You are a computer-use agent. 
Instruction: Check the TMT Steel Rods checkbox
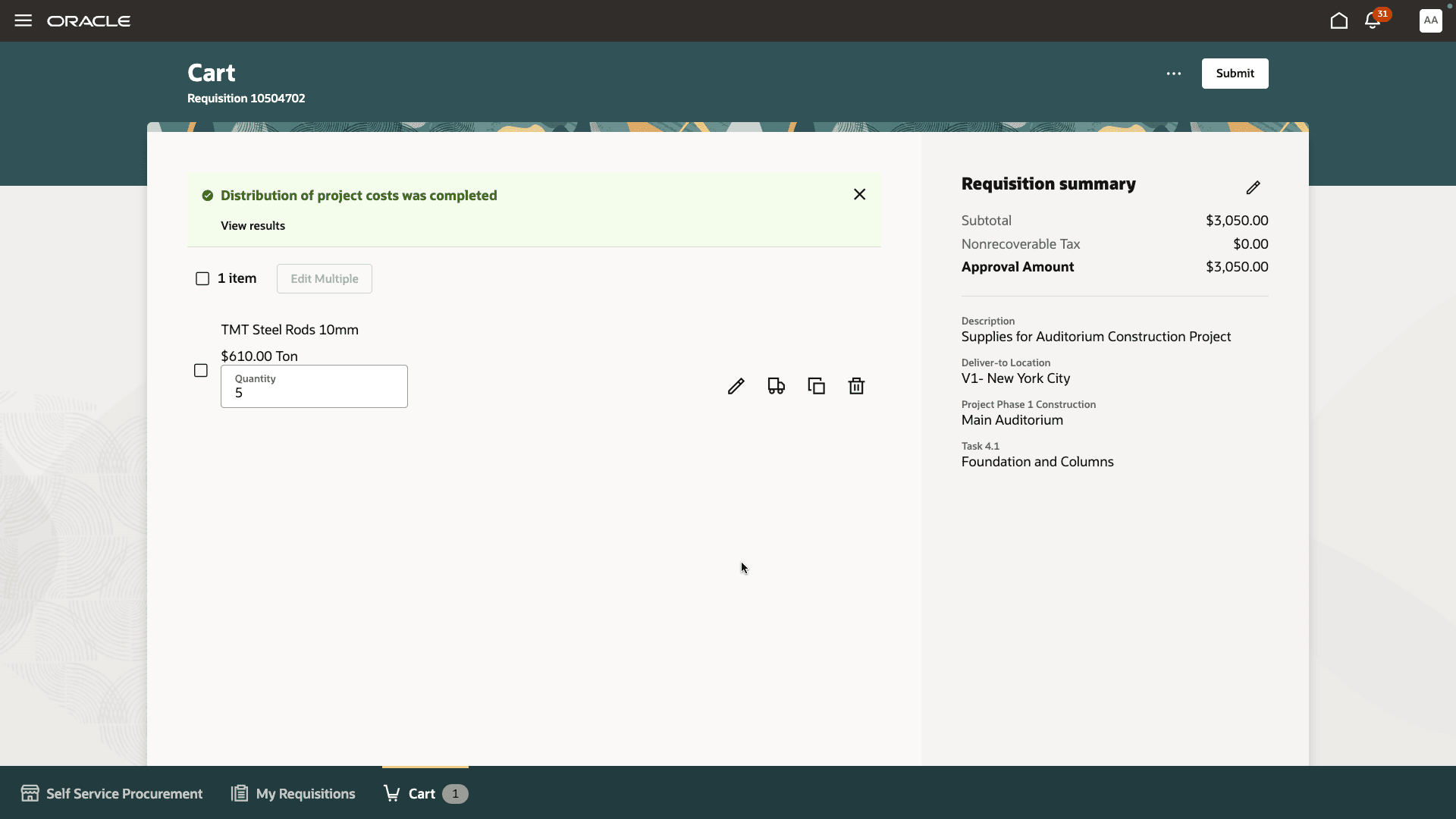pos(200,370)
